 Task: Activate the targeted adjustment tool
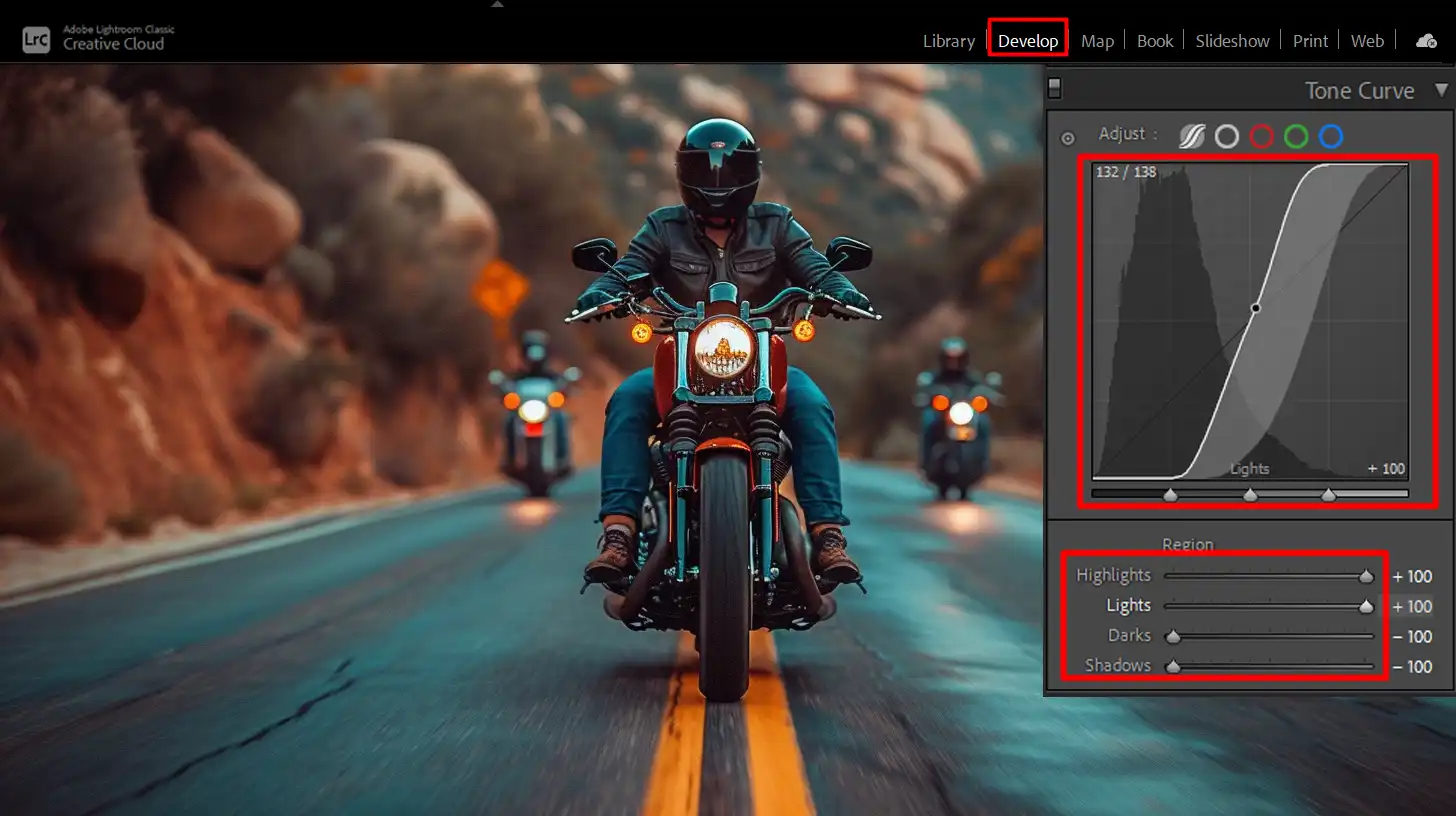[1067, 138]
